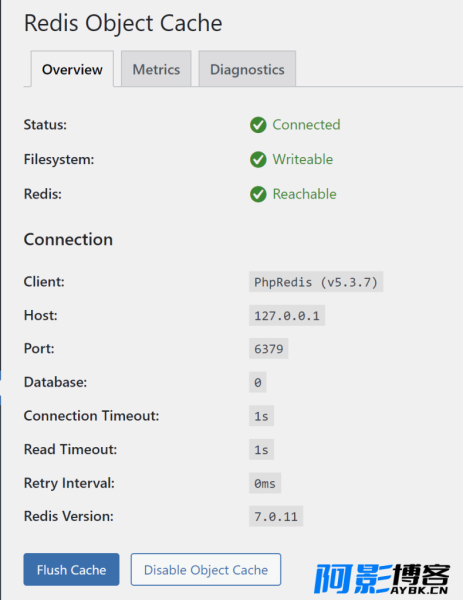Select the Overview tab
Image resolution: width=463 pixels, height=600 pixels.
pyautogui.click(x=72, y=69)
